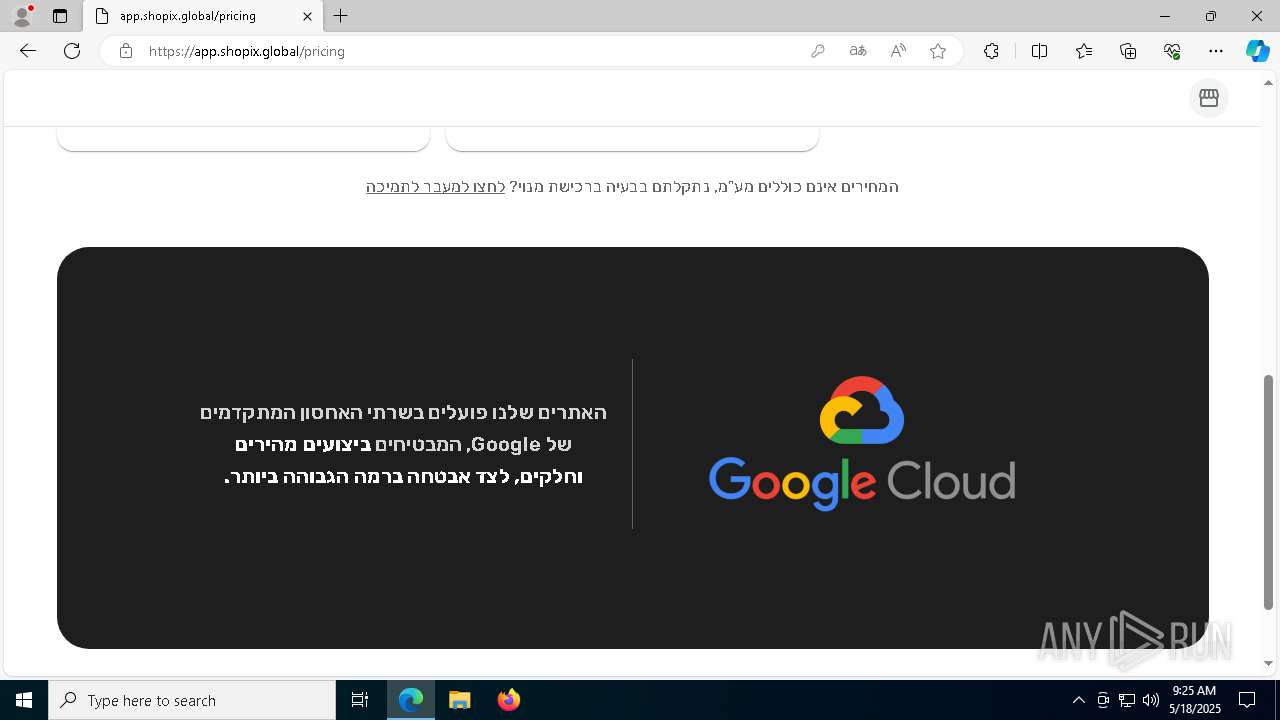Launch Copilot from the toolbar
The height and width of the screenshot is (720, 1280).
coord(1257,51)
